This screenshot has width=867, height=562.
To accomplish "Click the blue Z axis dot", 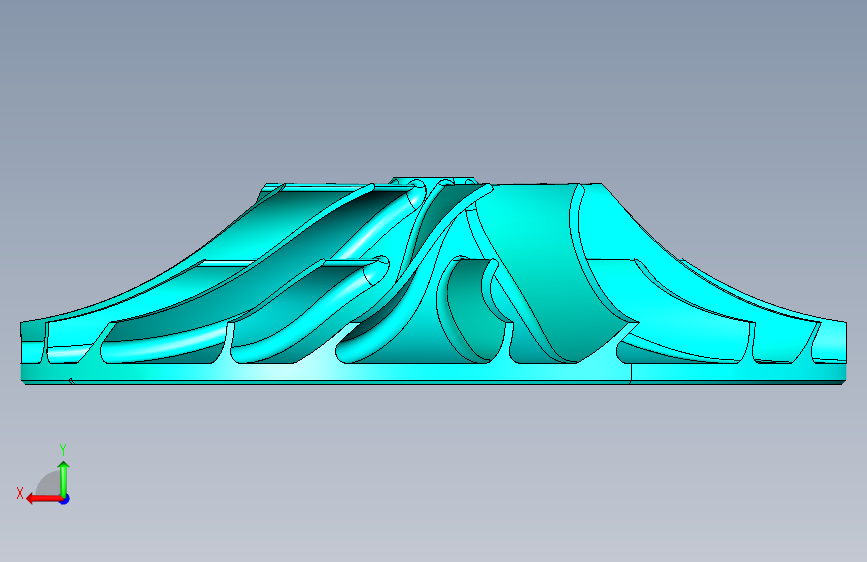I will [65, 499].
